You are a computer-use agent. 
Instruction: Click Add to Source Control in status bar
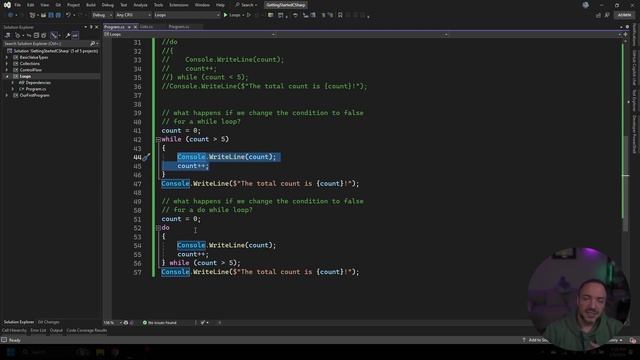536,340
